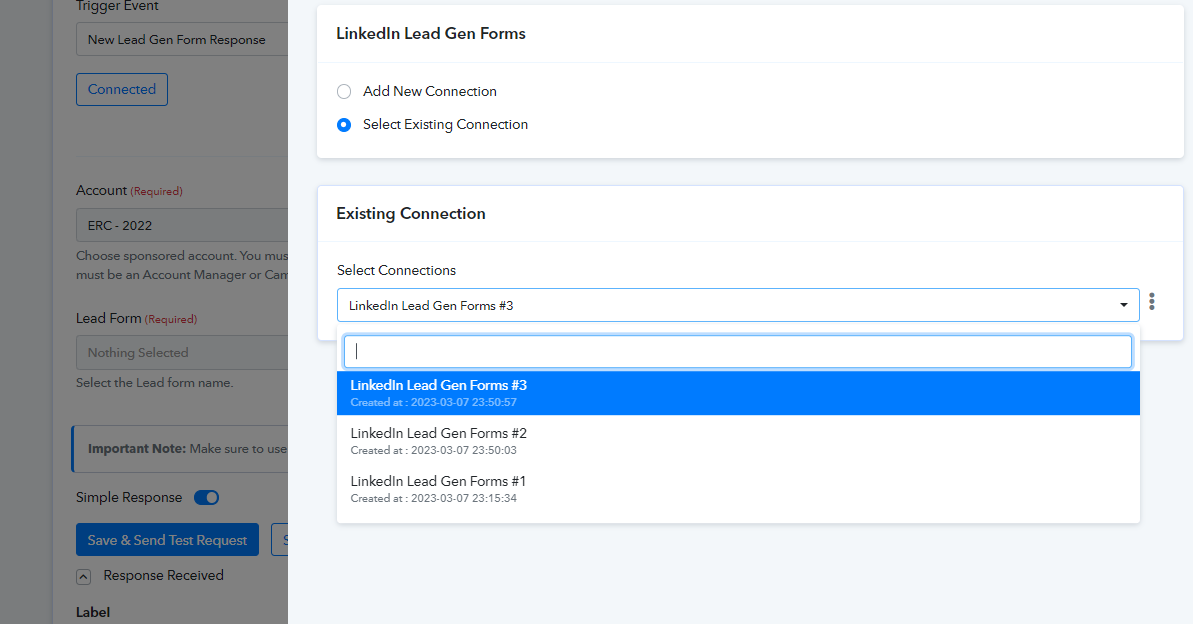Click the Existing Connection heading
The width and height of the screenshot is (1193, 624).
(411, 214)
